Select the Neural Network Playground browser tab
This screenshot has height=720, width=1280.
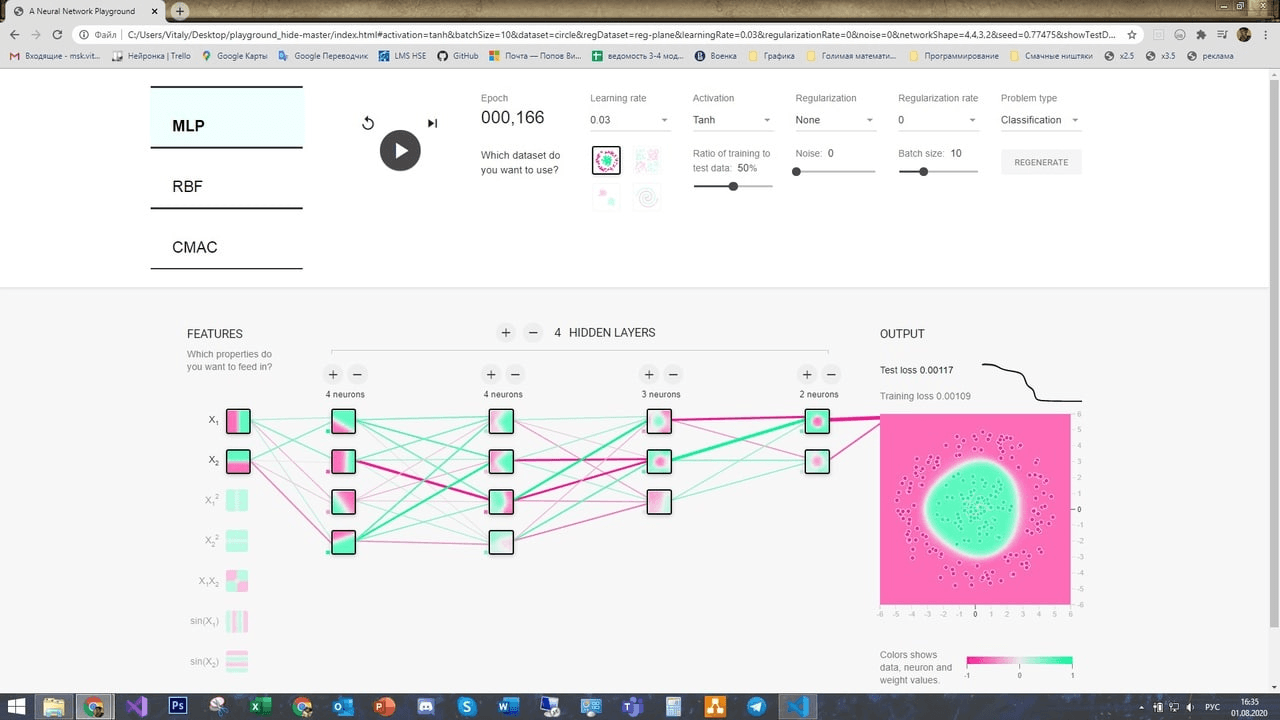point(85,11)
